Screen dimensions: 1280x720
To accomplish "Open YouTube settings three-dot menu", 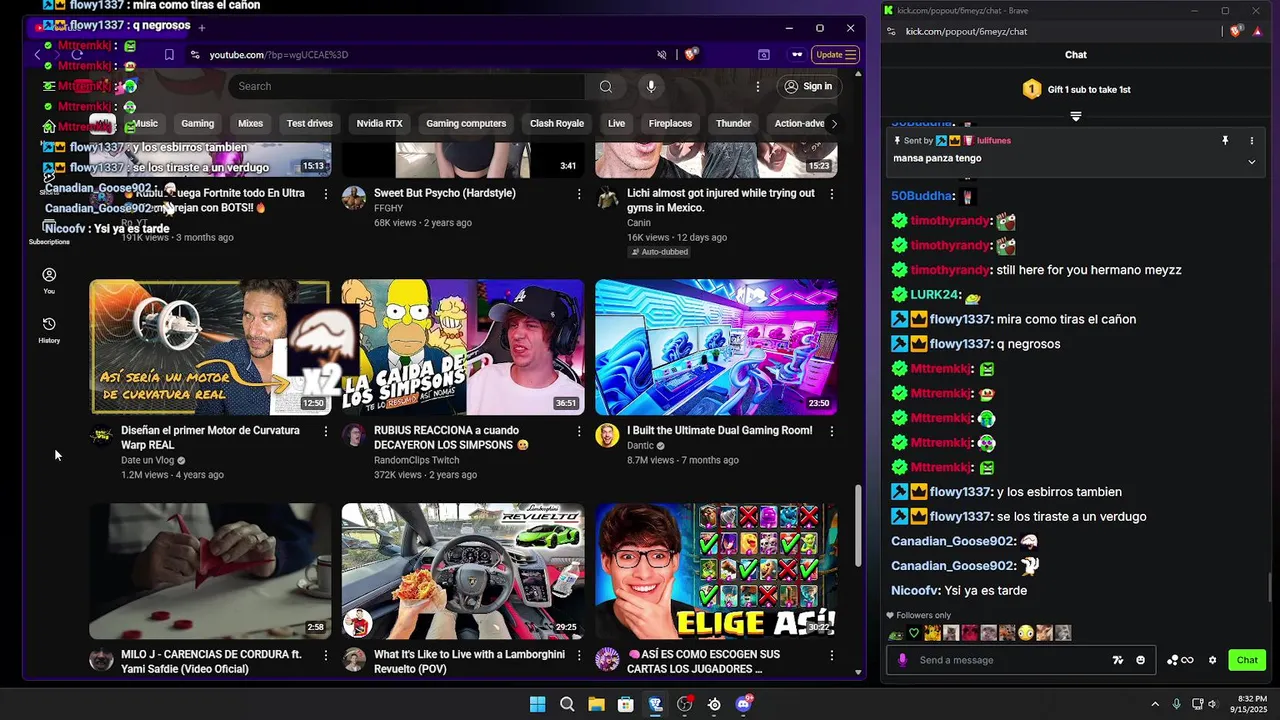I will click(x=758, y=86).
